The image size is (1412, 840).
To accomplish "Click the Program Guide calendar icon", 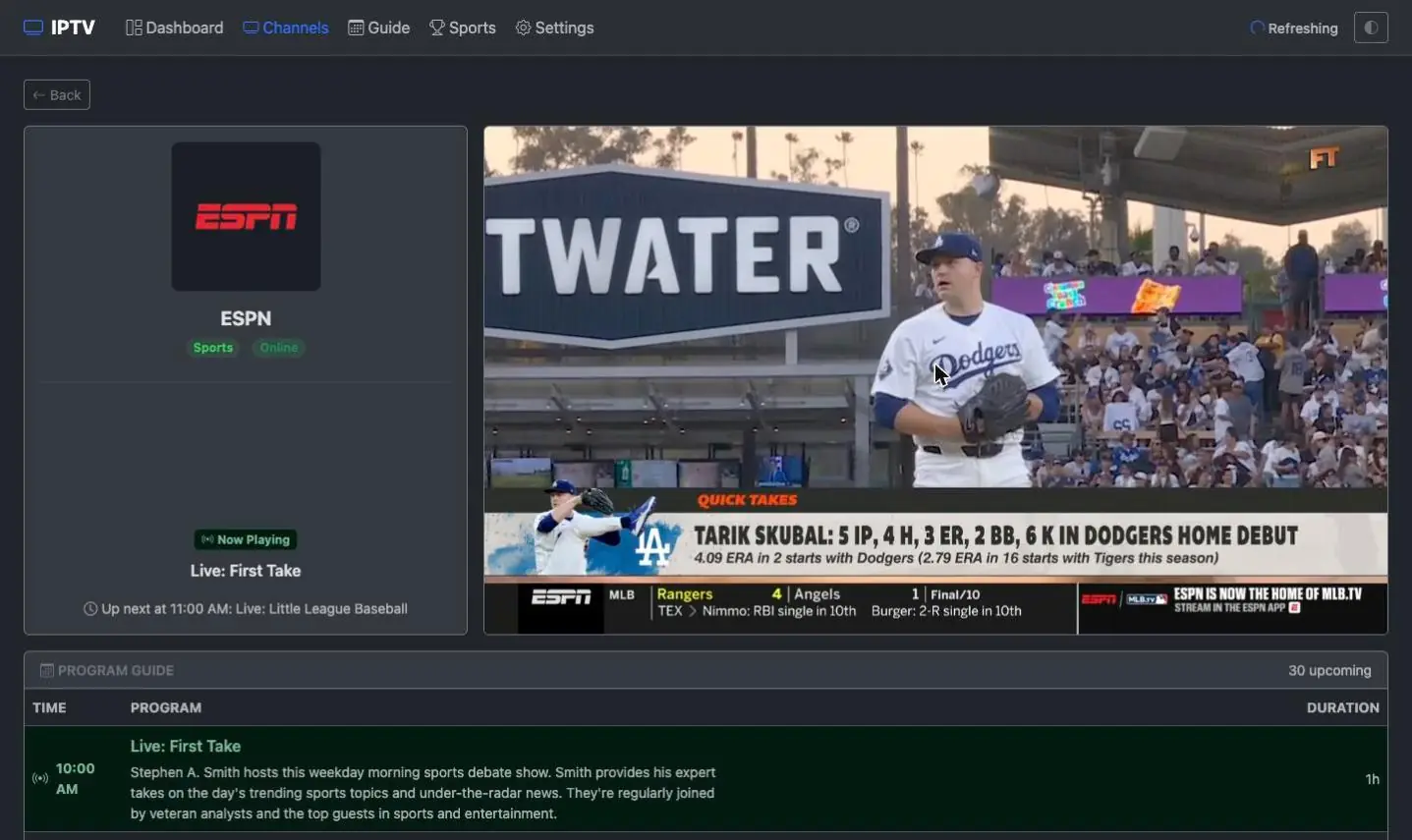I will pyautogui.click(x=46, y=670).
